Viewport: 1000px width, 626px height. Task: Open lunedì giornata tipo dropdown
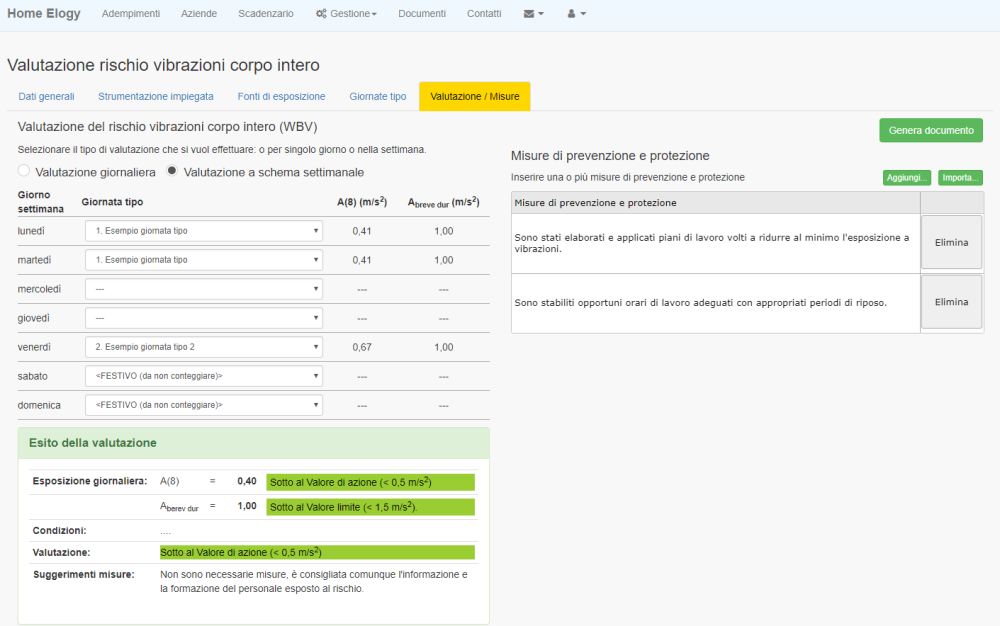click(x=203, y=231)
